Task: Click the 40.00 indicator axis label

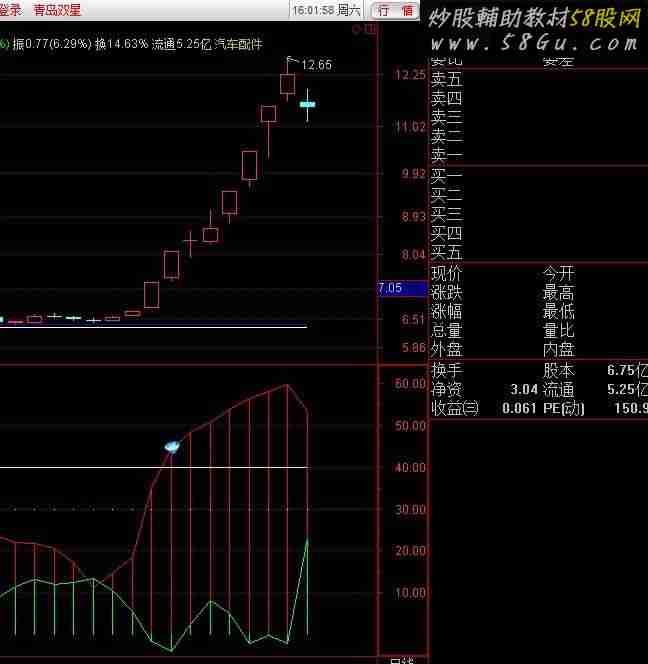Action: point(410,468)
